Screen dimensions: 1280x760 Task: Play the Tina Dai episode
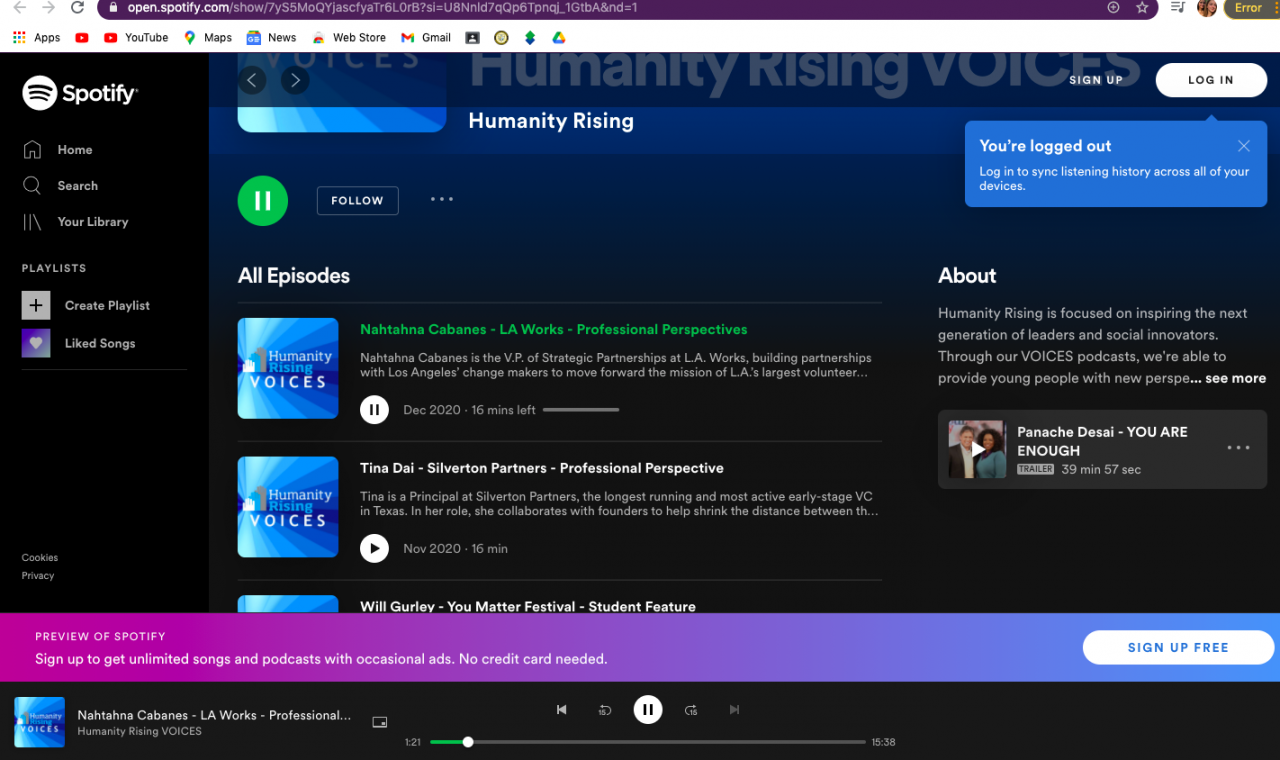(374, 548)
